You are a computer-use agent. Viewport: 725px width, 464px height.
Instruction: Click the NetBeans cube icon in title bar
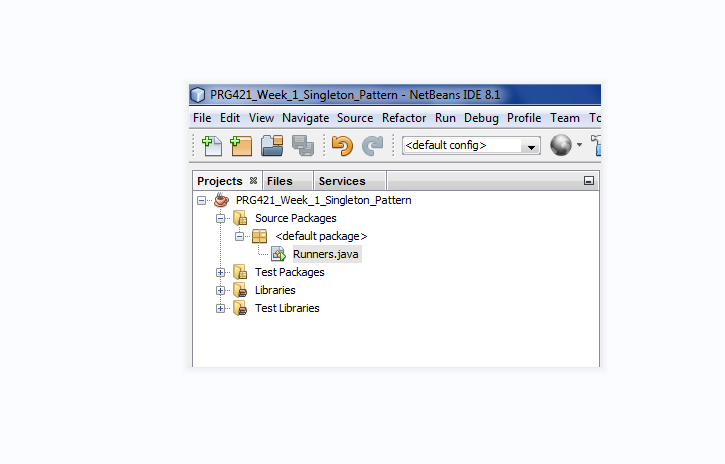[197, 95]
